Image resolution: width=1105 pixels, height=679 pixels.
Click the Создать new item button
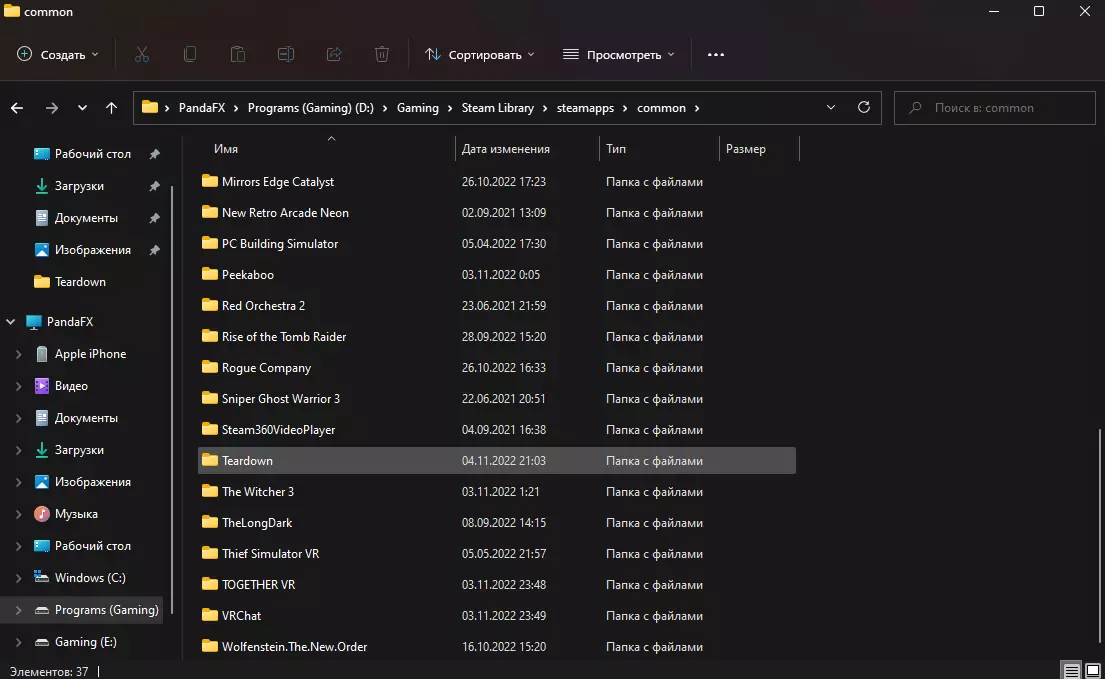(x=58, y=54)
